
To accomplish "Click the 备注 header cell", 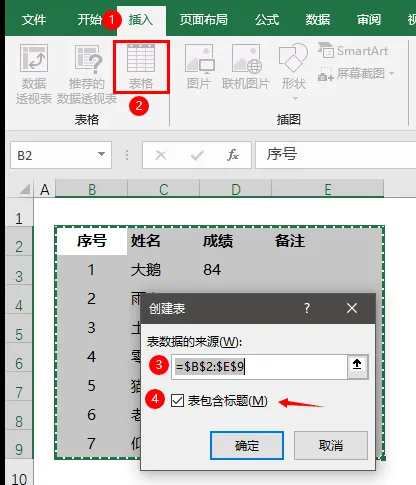I will pos(328,241).
